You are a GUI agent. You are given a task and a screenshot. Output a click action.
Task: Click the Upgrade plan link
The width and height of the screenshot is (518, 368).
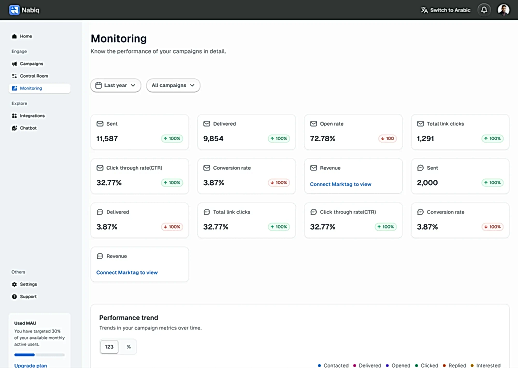[x=31, y=365]
